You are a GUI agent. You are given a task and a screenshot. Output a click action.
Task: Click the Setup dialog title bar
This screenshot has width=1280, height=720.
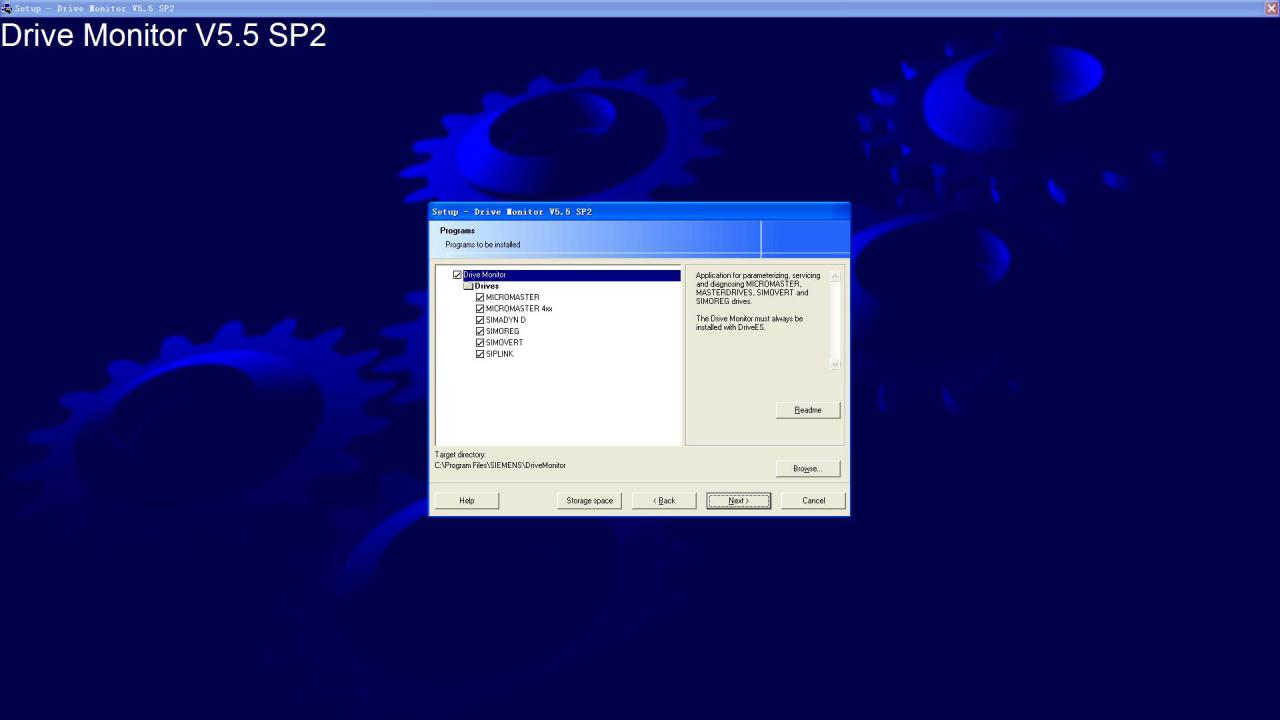pyautogui.click(x=640, y=211)
